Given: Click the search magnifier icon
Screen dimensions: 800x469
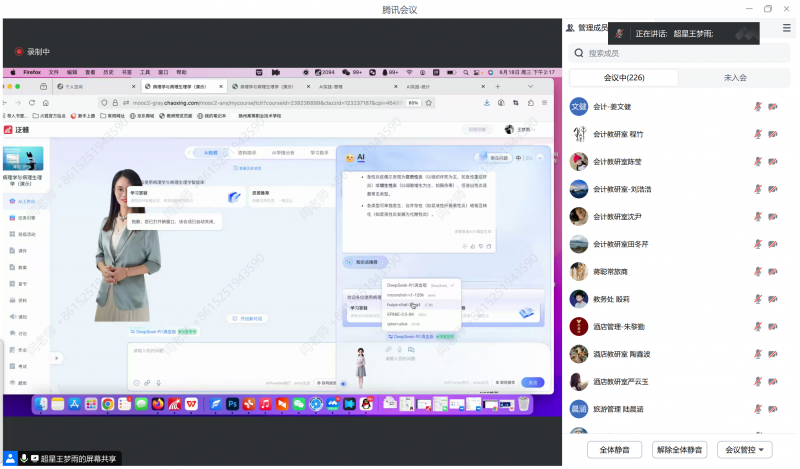Looking at the screenshot, I should [x=577, y=53].
